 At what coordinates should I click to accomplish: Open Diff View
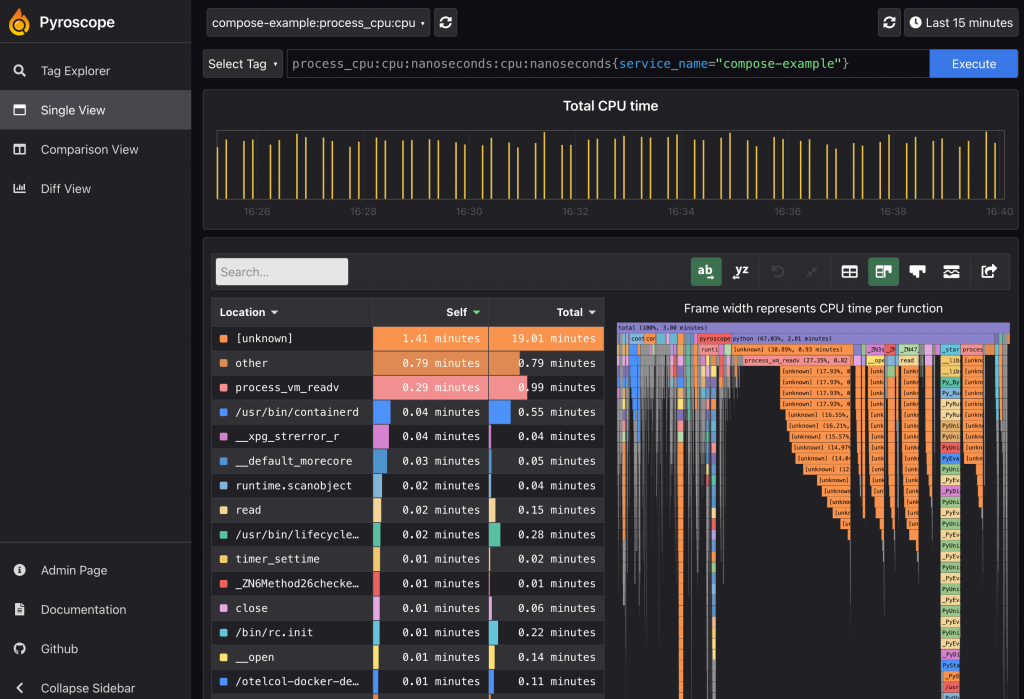click(x=95, y=189)
